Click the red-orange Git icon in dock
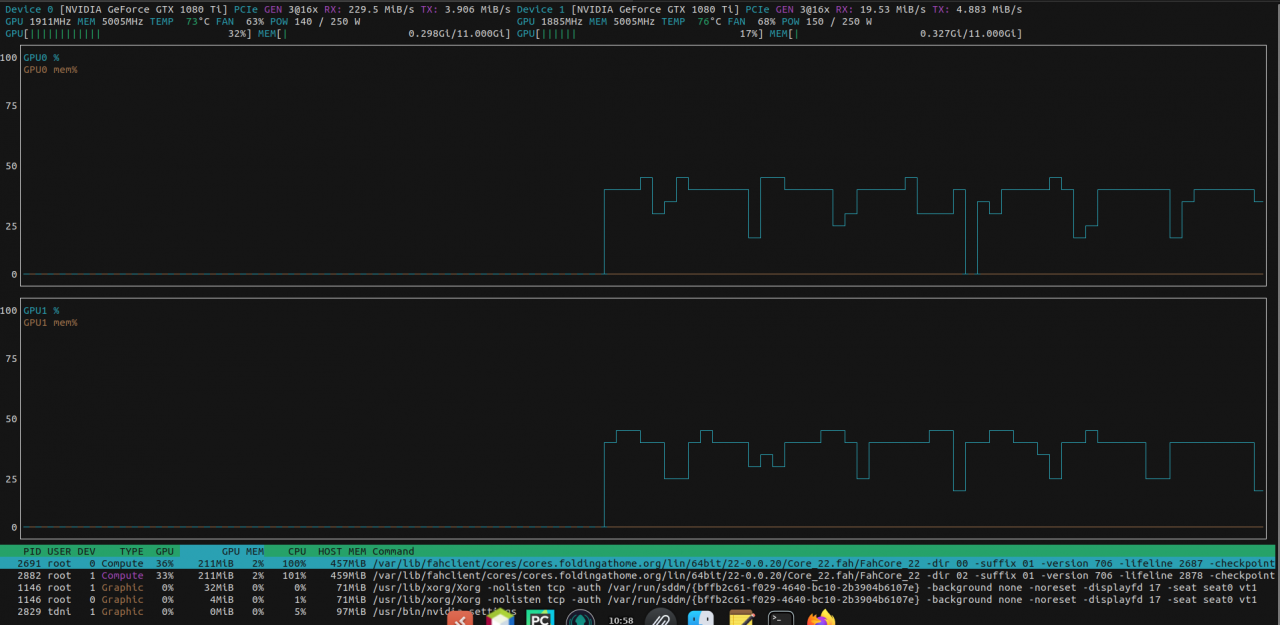Screen dimensions: 1280x625 [x=460, y=619]
